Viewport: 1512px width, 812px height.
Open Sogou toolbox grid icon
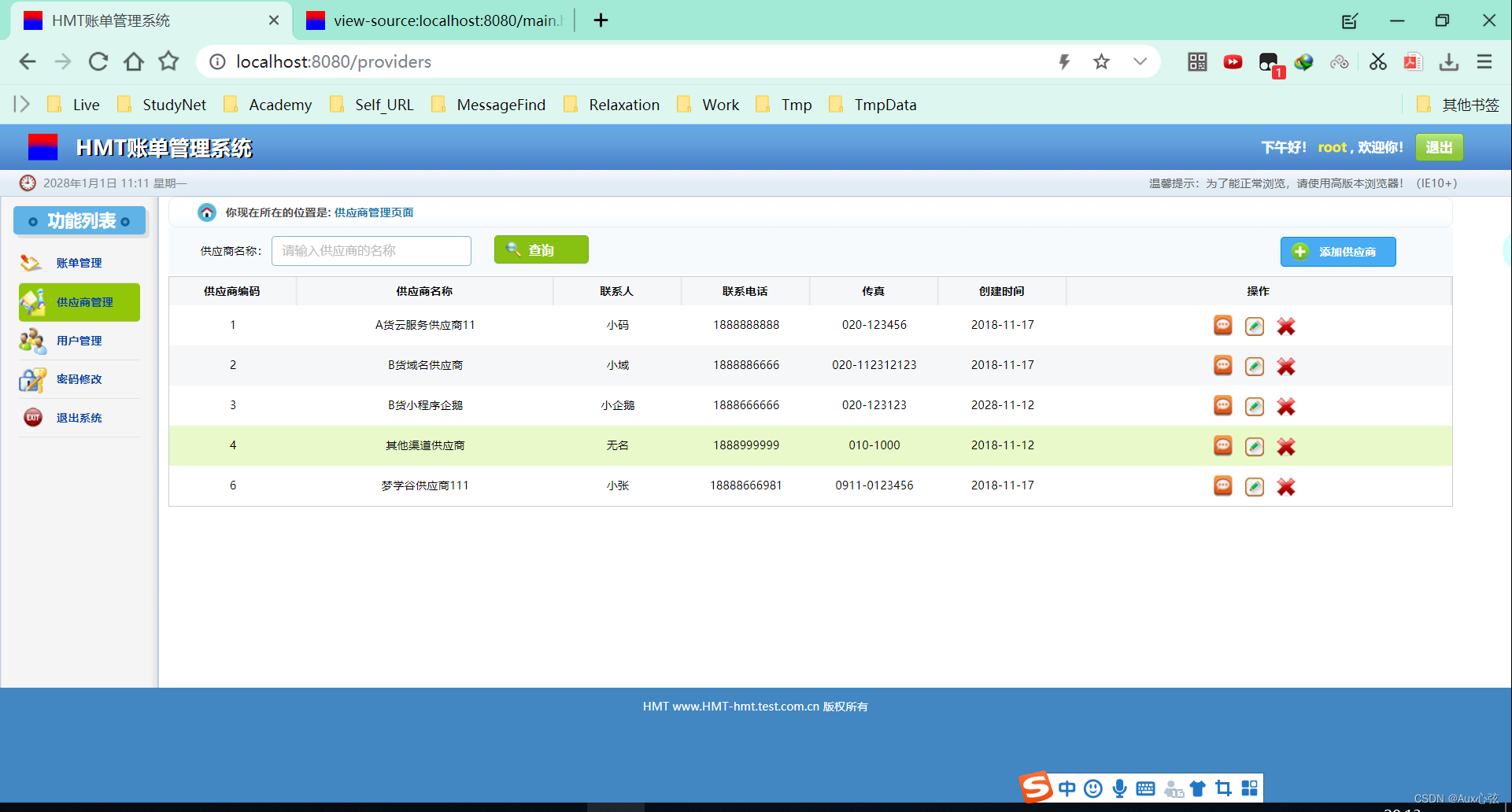click(x=1249, y=788)
